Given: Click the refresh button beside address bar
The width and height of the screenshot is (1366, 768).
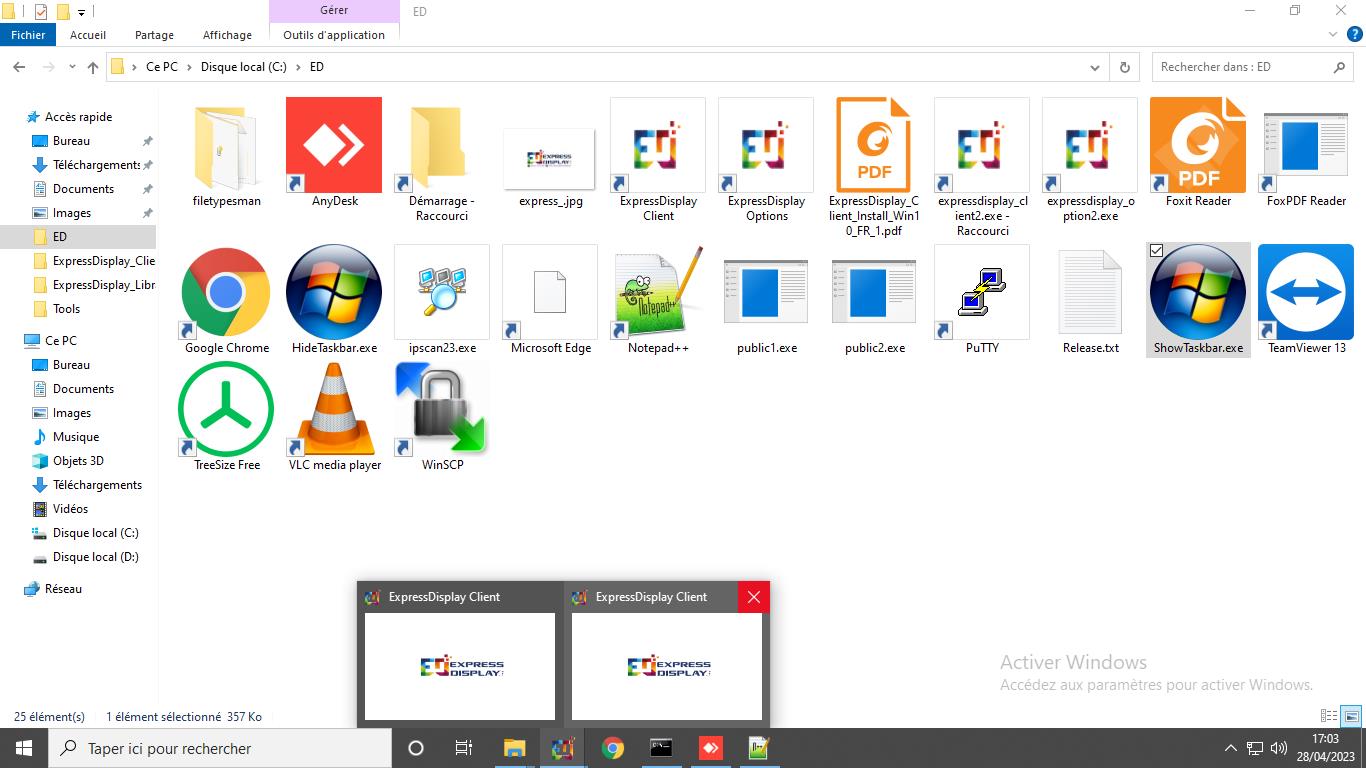Looking at the screenshot, I should pyautogui.click(x=1125, y=67).
